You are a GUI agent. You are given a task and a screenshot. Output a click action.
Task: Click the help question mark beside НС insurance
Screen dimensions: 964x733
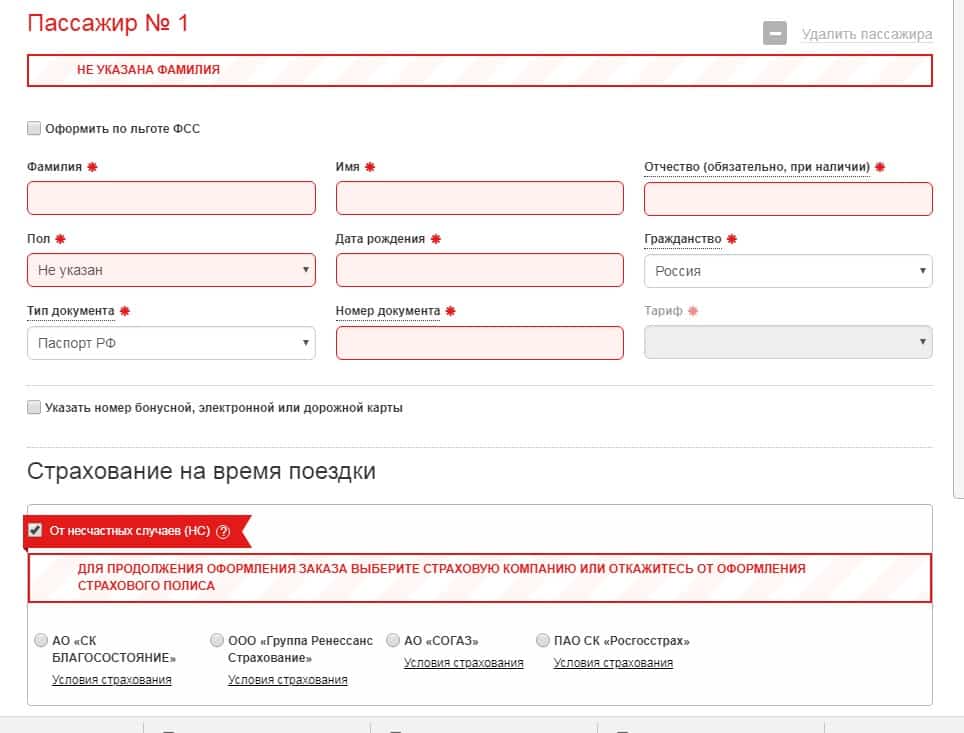pos(224,531)
